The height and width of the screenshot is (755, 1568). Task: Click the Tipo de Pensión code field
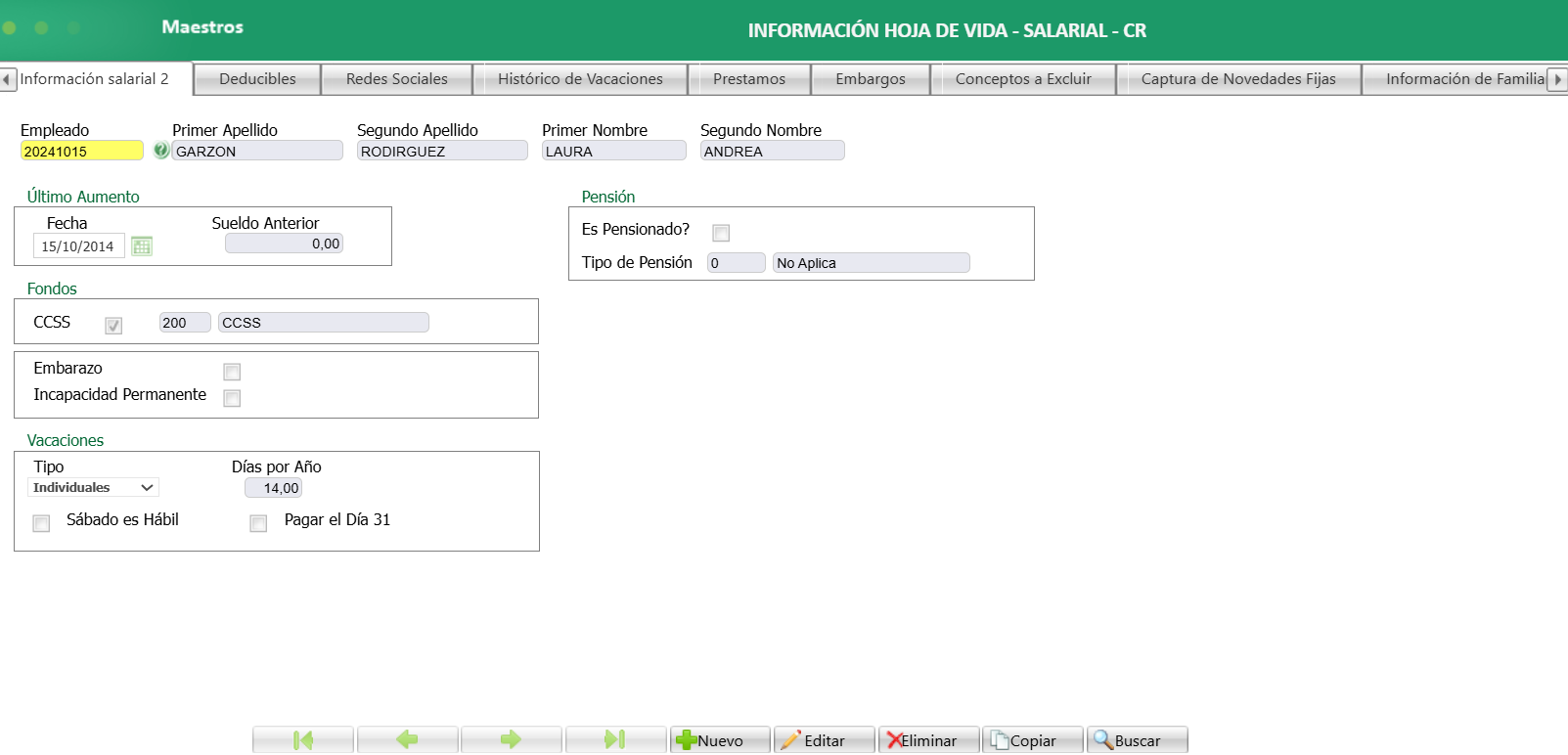[x=737, y=262]
